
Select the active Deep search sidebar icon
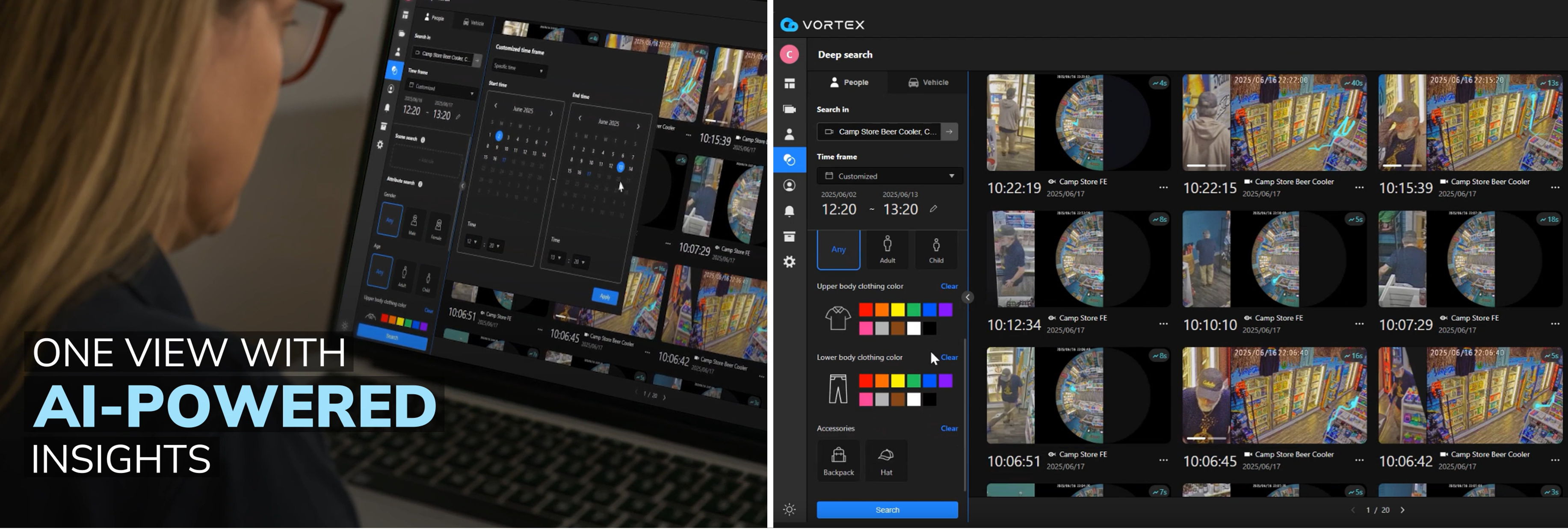click(x=790, y=161)
